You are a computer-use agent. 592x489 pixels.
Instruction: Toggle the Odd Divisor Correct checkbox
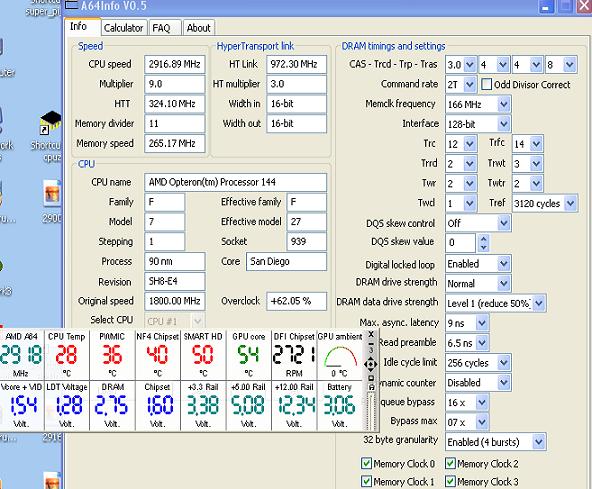486,84
